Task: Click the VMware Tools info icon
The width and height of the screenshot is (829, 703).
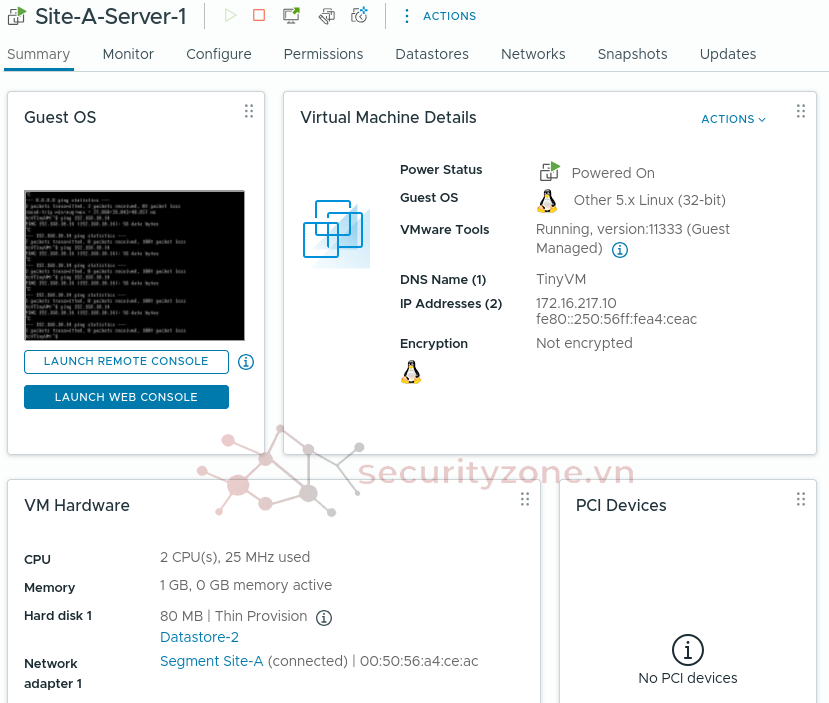Action: [619, 249]
